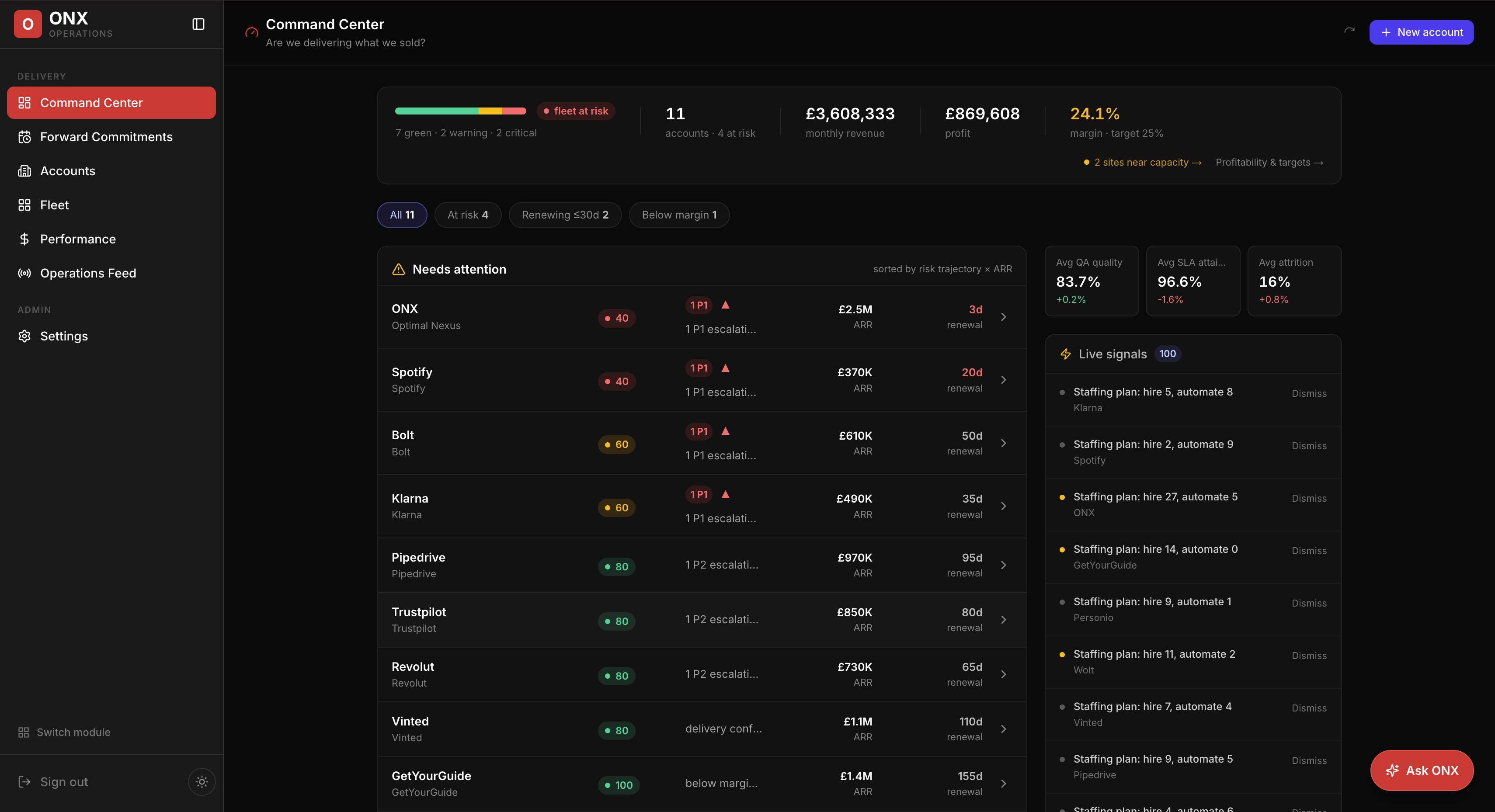The width and height of the screenshot is (1495, 812).
Task: Create a New account
Action: coord(1421,32)
